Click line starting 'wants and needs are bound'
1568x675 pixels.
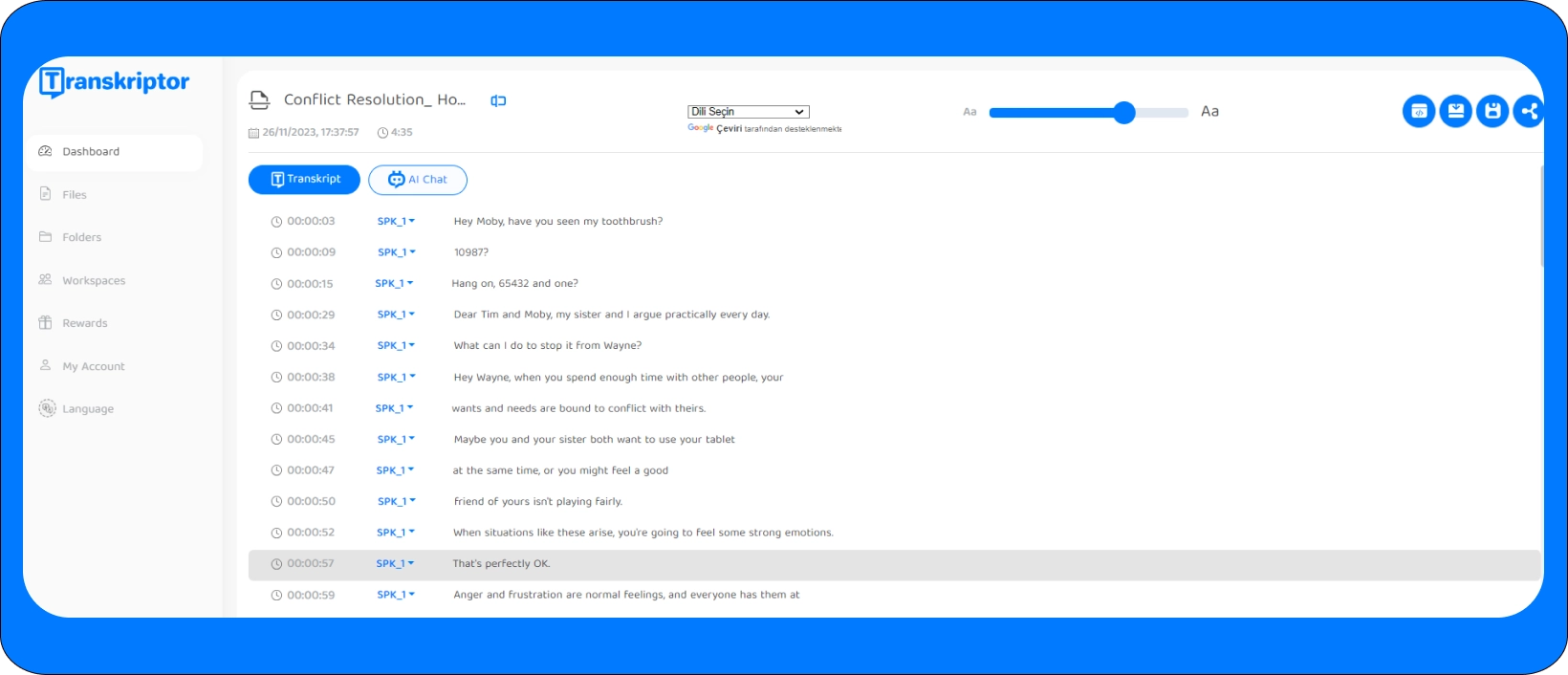pyautogui.click(x=578, y=408)
